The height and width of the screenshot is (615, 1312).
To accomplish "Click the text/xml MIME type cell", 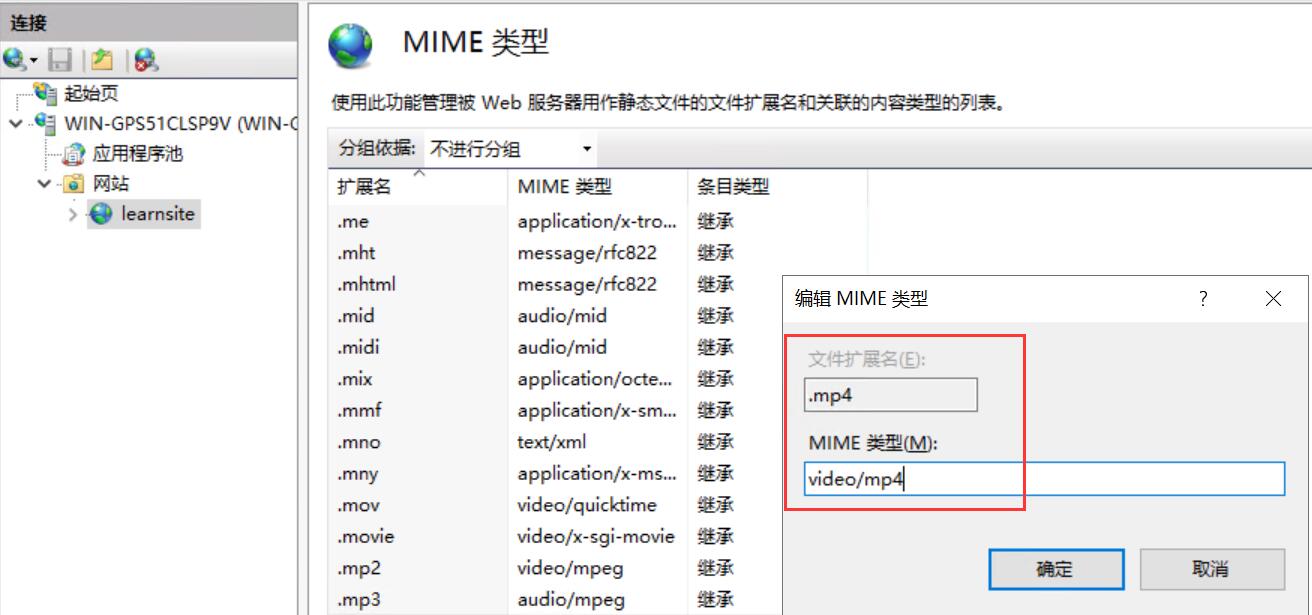I will [551, 442].
